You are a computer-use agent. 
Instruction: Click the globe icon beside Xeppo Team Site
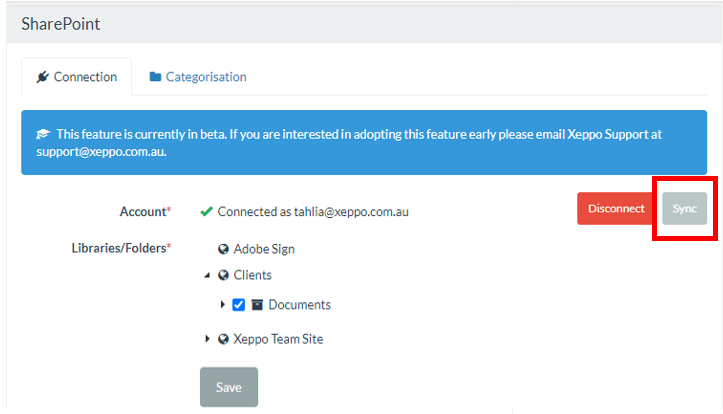pos(224,339)
